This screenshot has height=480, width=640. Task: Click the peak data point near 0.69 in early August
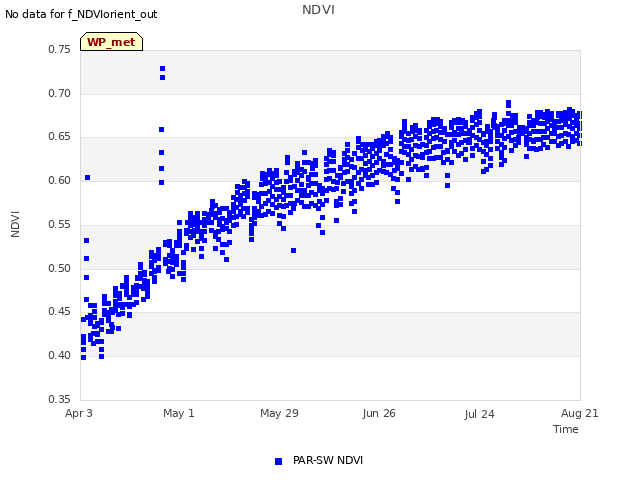[x=508, y=104]
